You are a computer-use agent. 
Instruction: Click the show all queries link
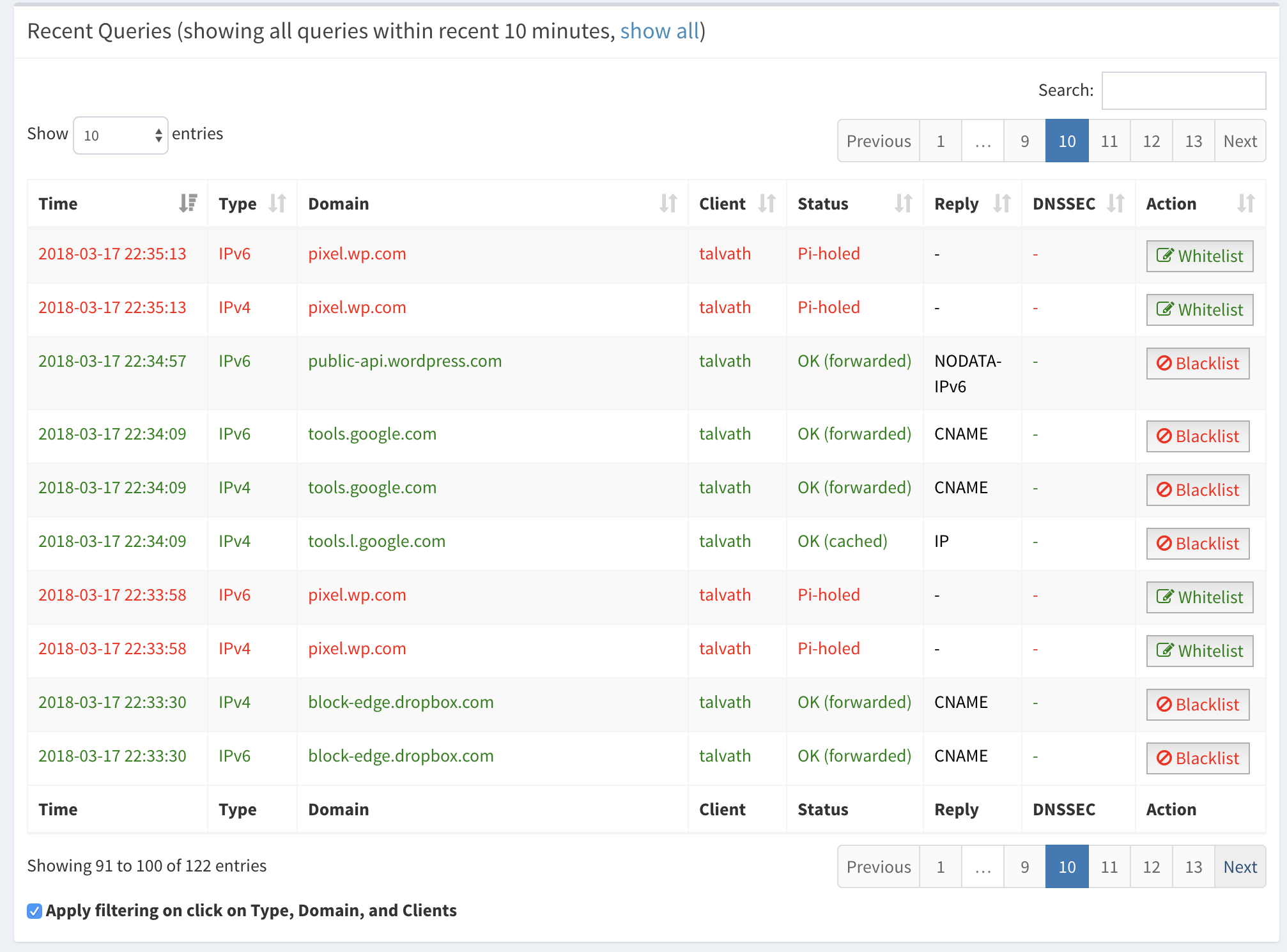coord(660,31)
